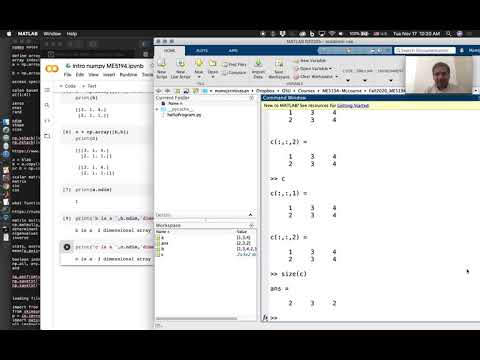Open the Open file dropdown in toolstrip
The height and width of the screenshot is (360, 480).
point(213,68)
